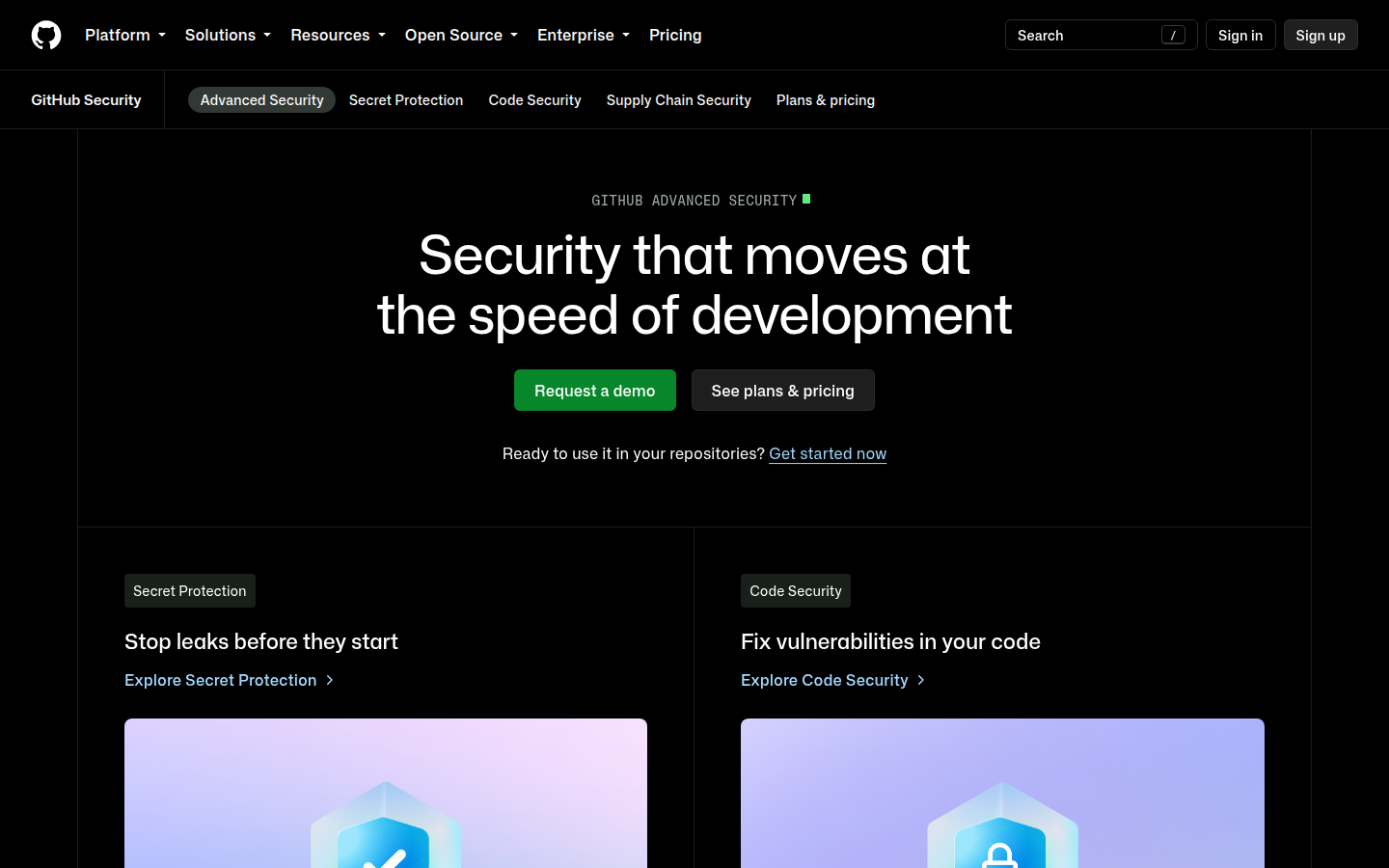This screenshot has height=868, width=1389.
Task: Click the Sign up button
Action: (x=1321, y=35)
